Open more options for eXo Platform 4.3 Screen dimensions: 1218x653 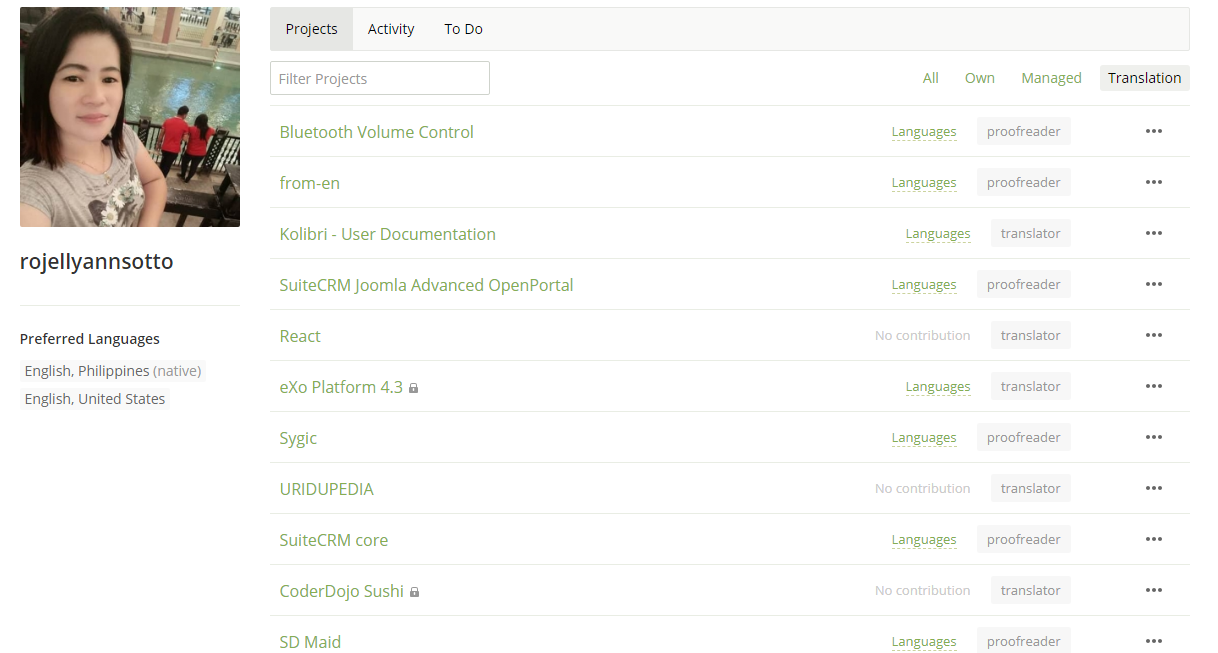(1153, 386)
